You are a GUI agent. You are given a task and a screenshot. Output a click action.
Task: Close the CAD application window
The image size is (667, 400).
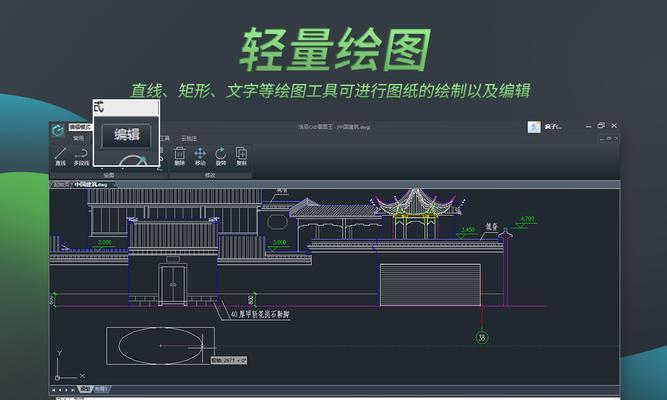pyautogui.click(x=614, y=126)
